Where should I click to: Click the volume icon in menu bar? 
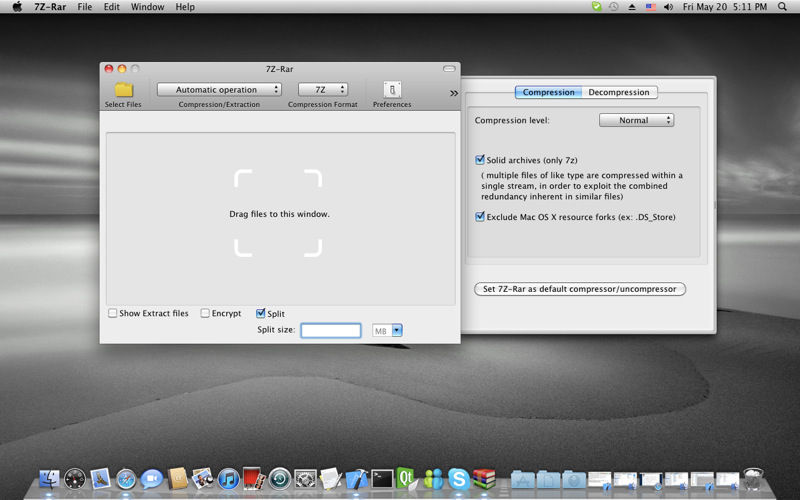[668, 7]
